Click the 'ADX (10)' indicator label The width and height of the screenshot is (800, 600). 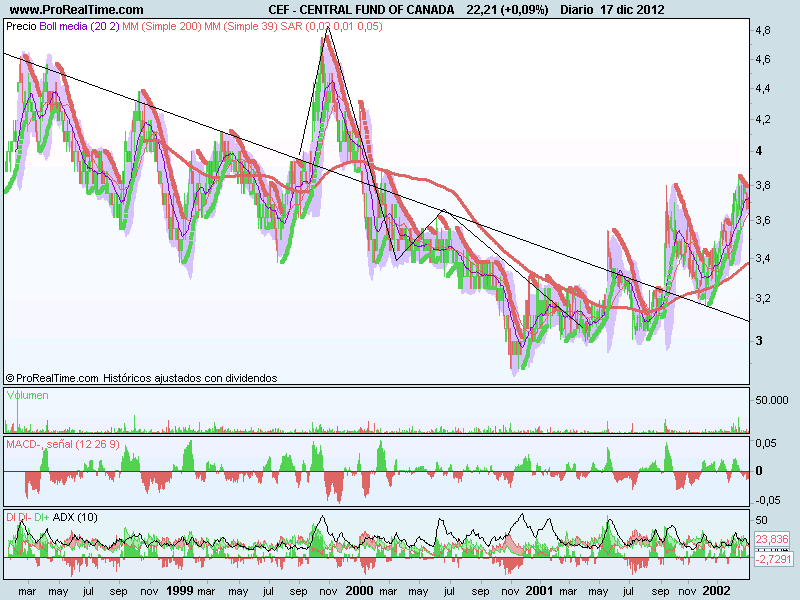75,517
